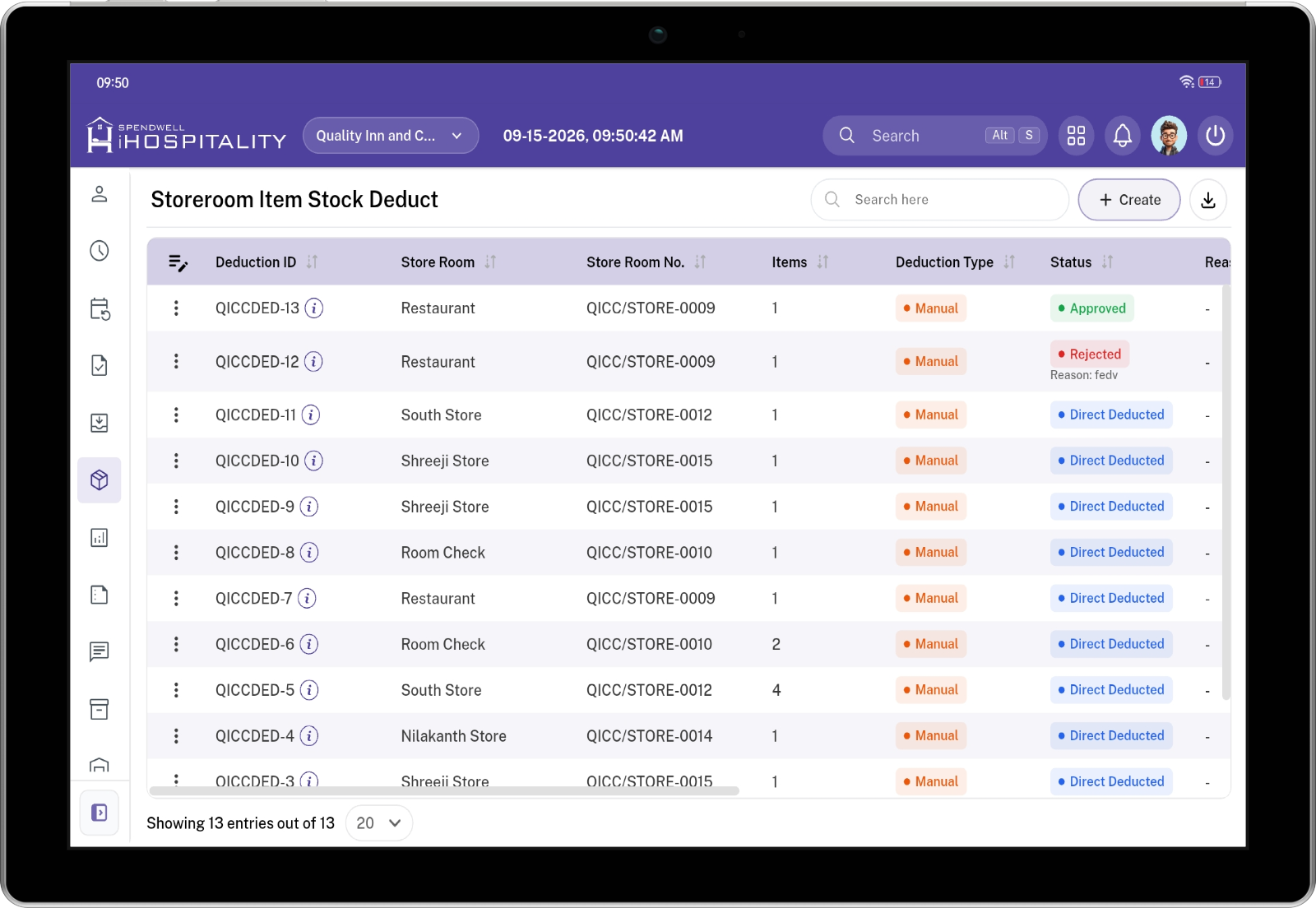This screenshot has height=908, width=1316.
Task: Click the Create button
Action: pos(1129,200)
